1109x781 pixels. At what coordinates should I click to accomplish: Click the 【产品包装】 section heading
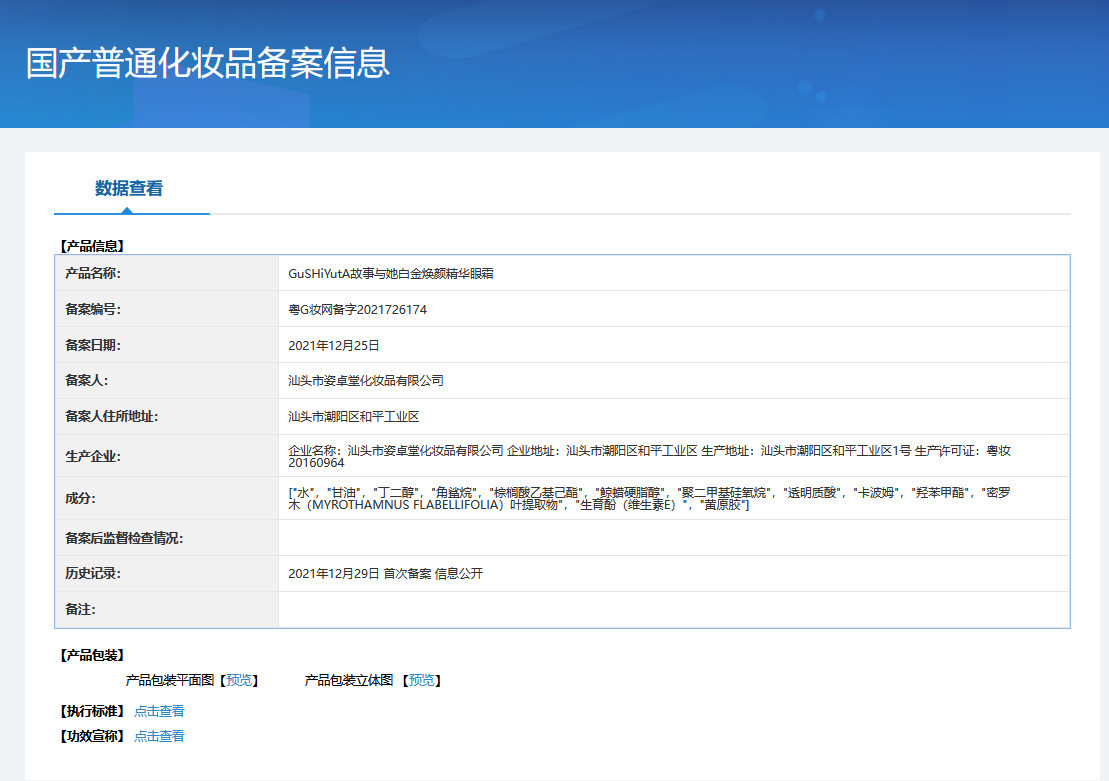[x=92, y=655]
